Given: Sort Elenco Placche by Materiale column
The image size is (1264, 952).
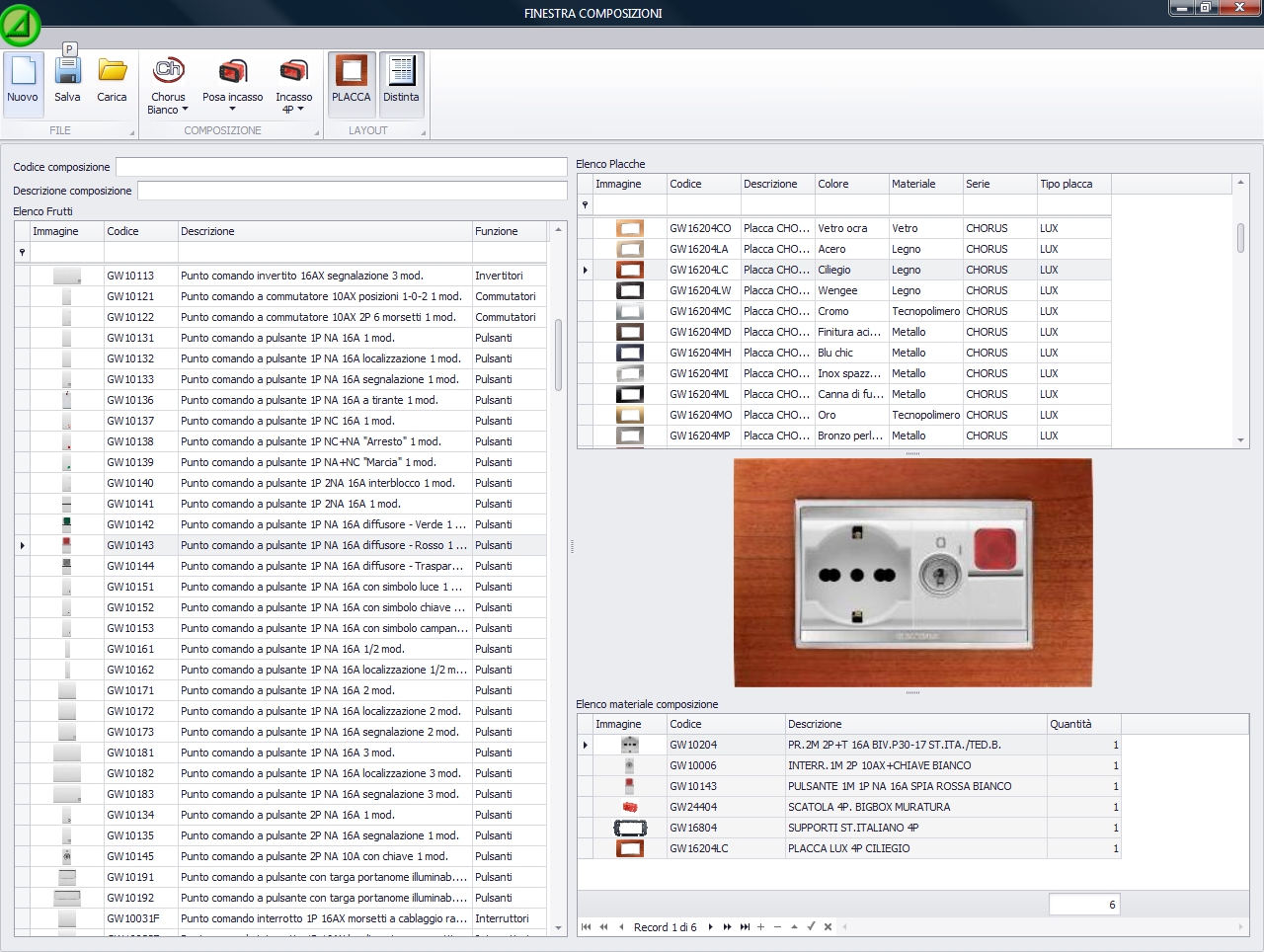Looking at the screenshot, I should [x=926, y=184].
